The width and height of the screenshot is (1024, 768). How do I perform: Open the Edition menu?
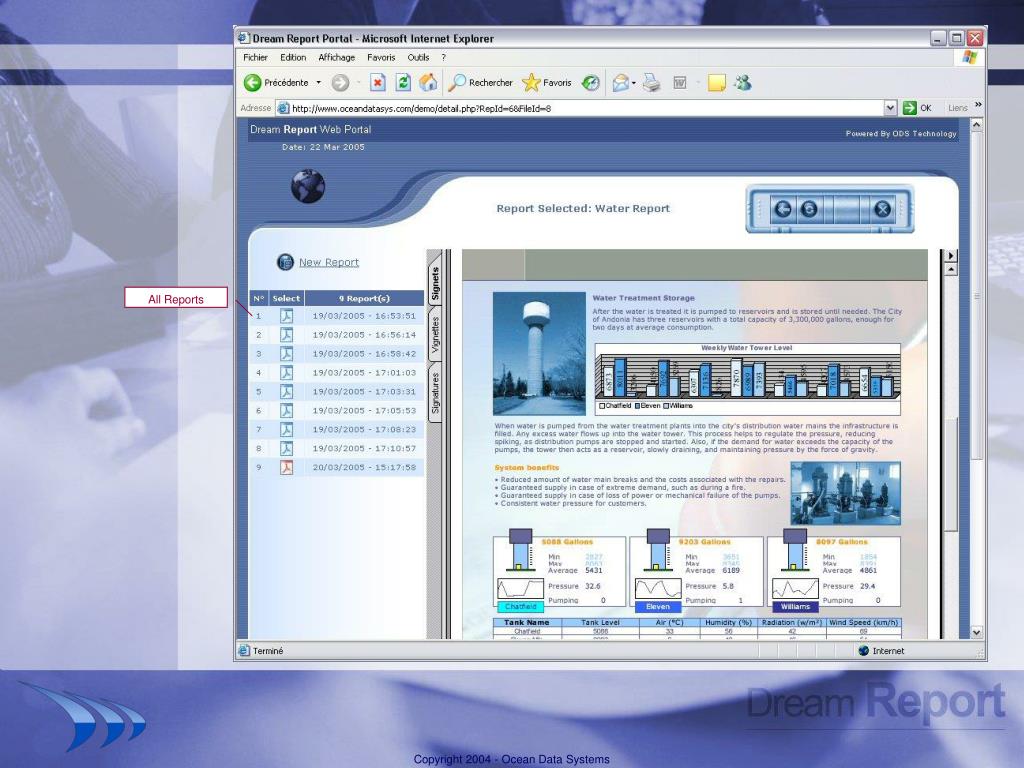[x=293, y=57]
